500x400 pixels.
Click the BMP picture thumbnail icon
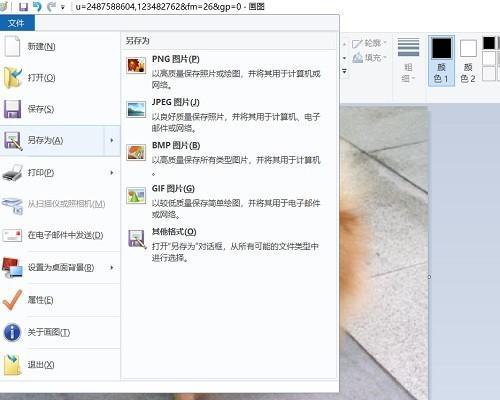pos(136,153)
